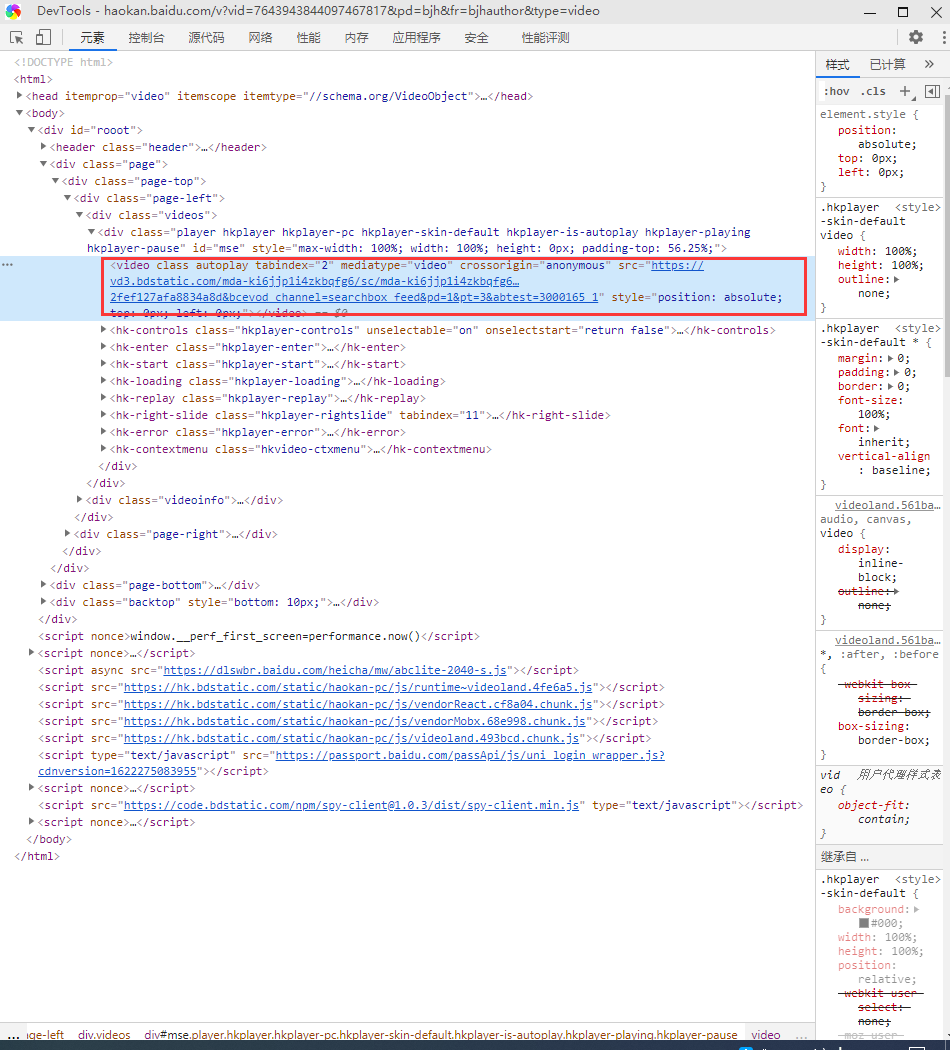This screenshot has width=950, height=1050.
Task: Toggle the device toolbar icon
Action: coord(44,38)
